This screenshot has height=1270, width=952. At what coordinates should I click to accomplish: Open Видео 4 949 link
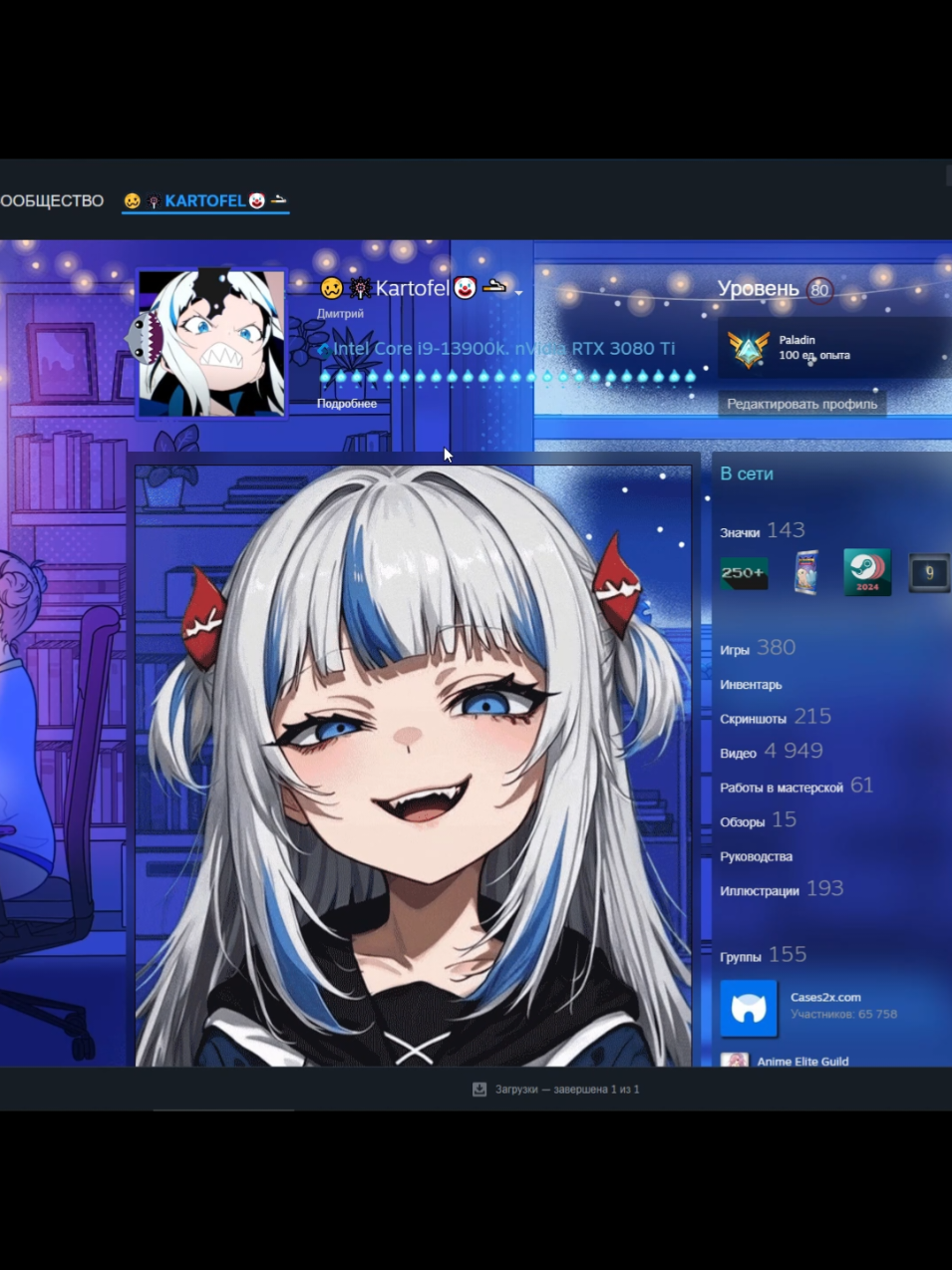(x=772, y=751)
